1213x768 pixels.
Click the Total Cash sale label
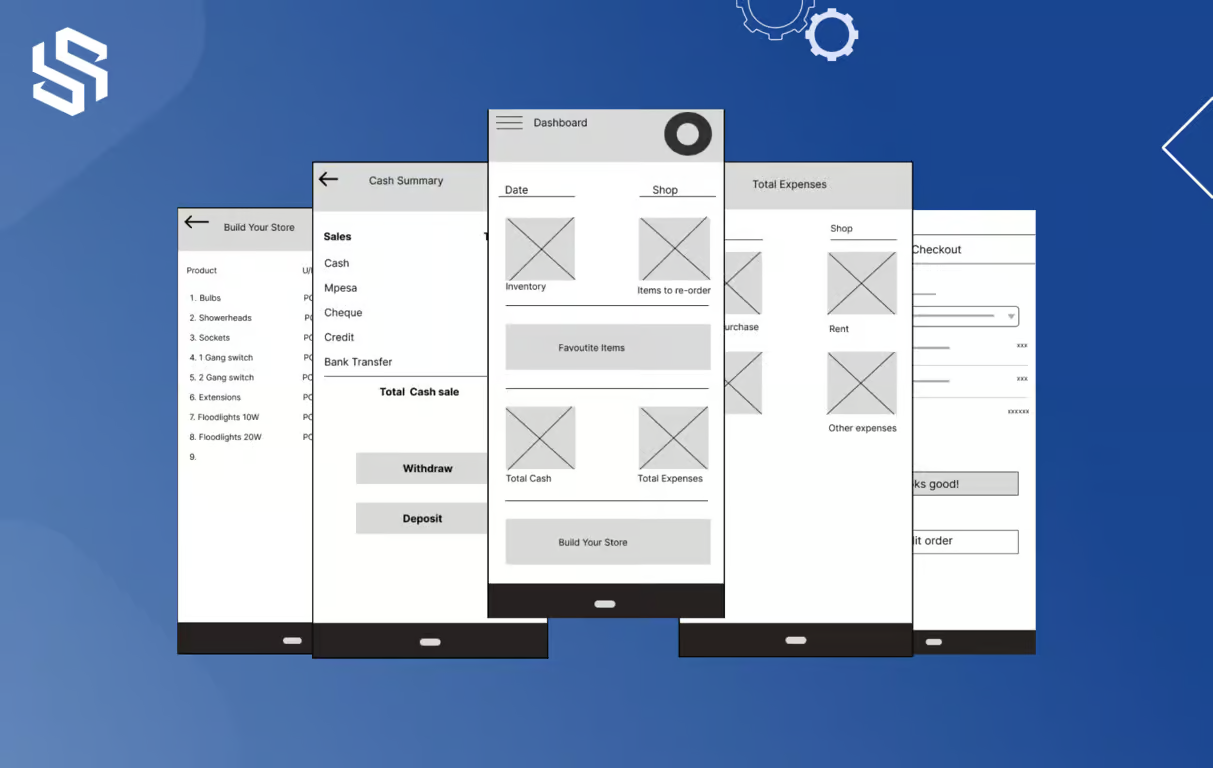[419, 392]
